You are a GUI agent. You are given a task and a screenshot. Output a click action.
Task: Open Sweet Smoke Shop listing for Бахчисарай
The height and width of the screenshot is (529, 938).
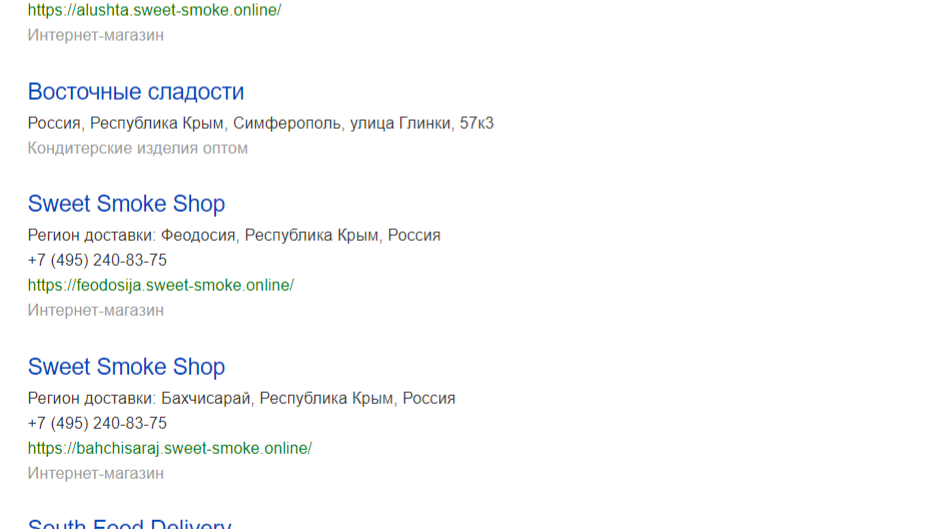coord(126,367)
